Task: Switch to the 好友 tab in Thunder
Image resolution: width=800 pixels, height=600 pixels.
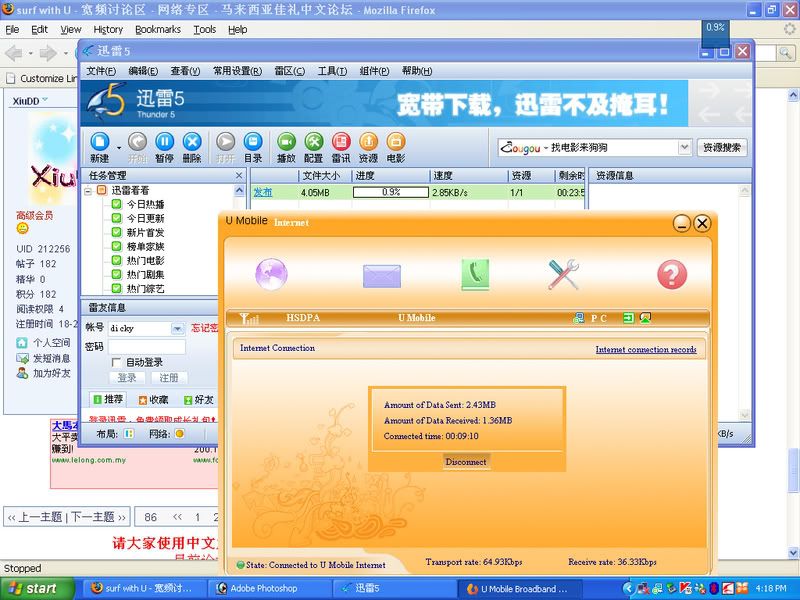Action: [x=198, y=399]
